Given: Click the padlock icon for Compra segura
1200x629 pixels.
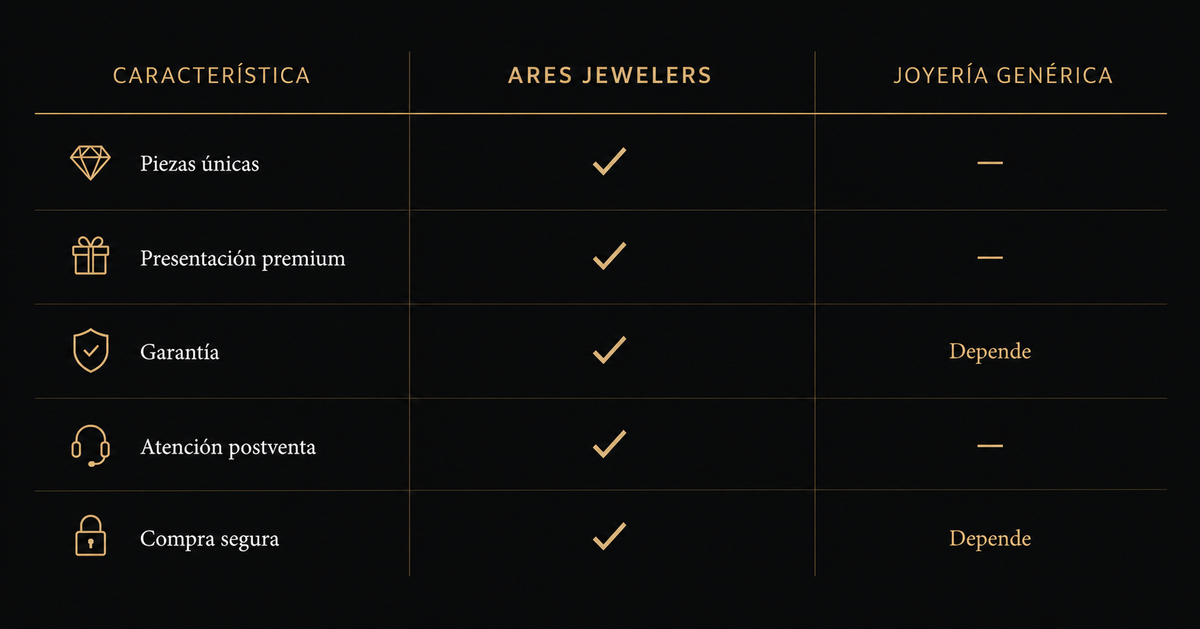Looking at the screenshot, I should click(90, 537).
